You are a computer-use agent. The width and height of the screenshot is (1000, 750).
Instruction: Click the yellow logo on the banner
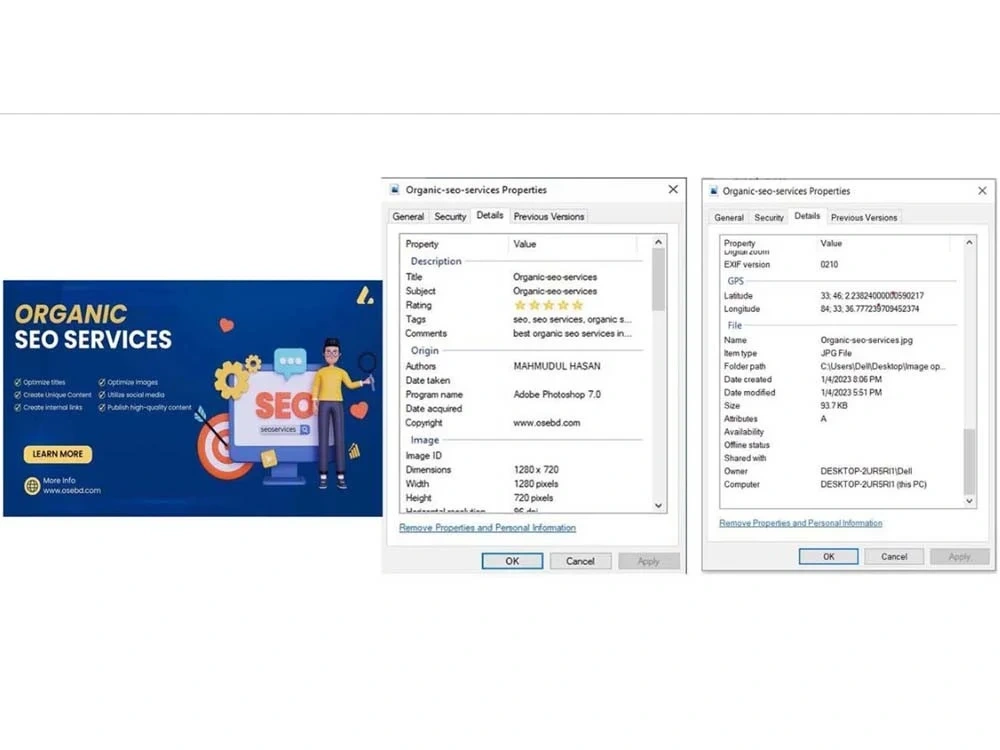[x=365, y=295]
